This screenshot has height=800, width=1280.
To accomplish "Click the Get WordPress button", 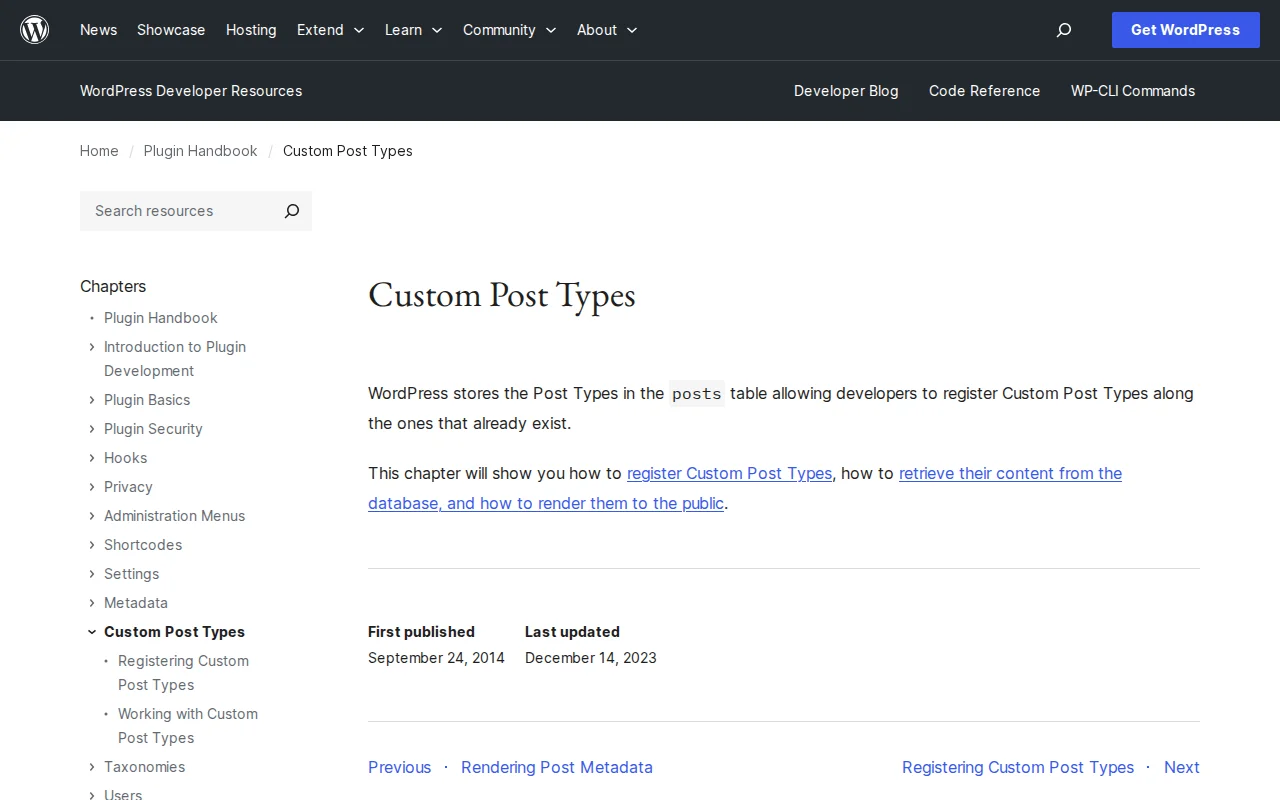I will click(x=1185, y=30).
